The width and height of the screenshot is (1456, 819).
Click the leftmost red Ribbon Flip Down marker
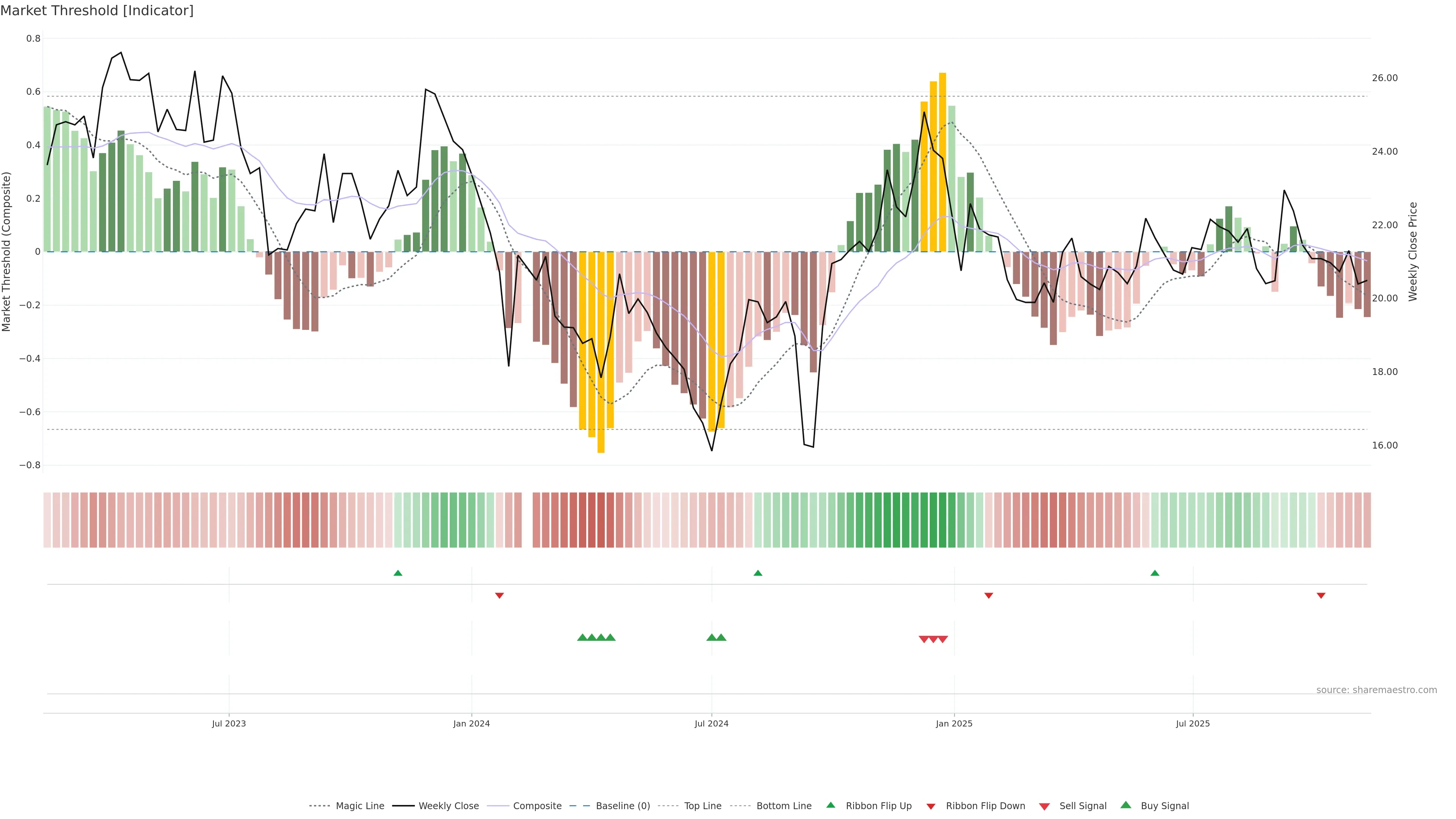499,595
